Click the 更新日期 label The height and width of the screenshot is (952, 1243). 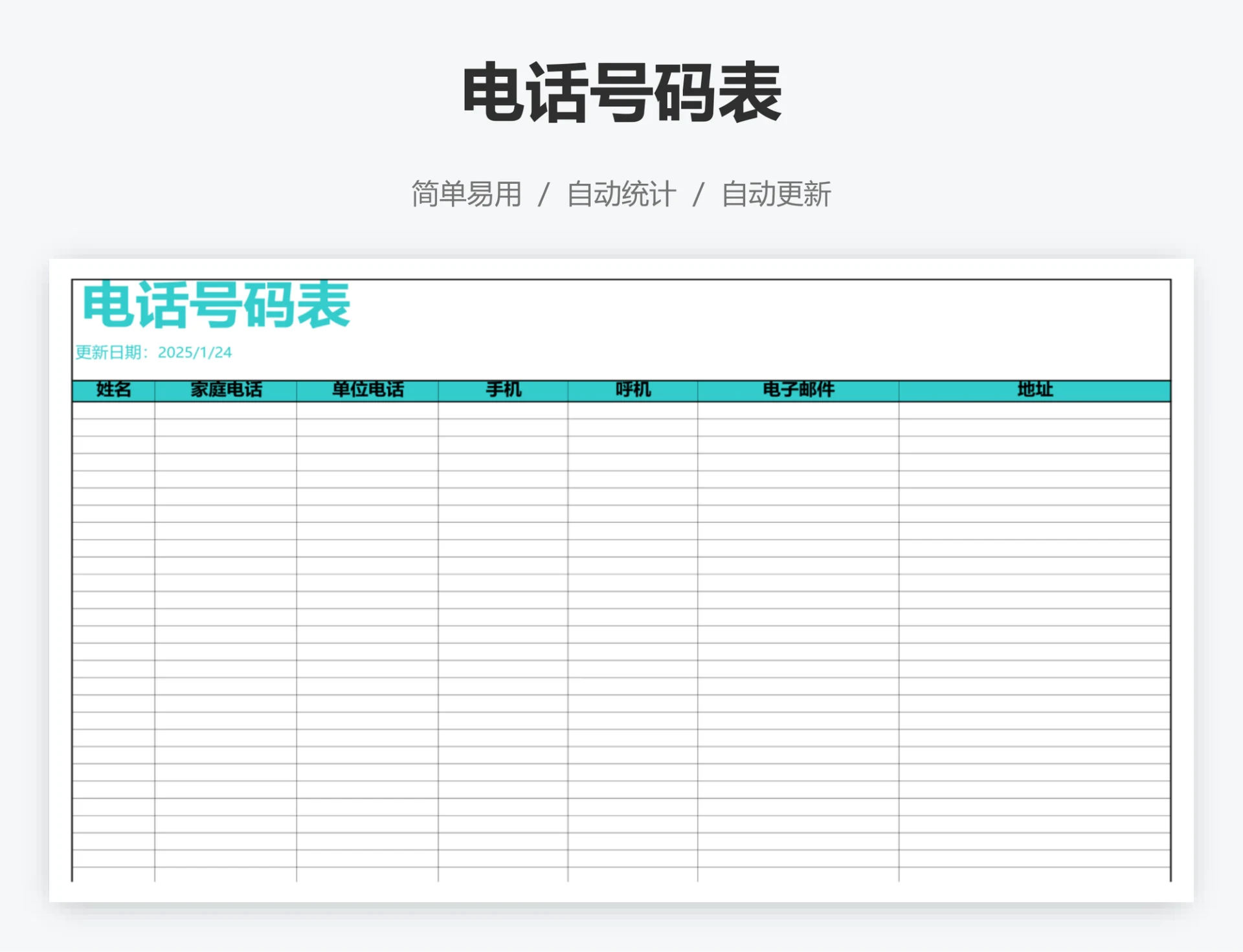pos(113,353)
